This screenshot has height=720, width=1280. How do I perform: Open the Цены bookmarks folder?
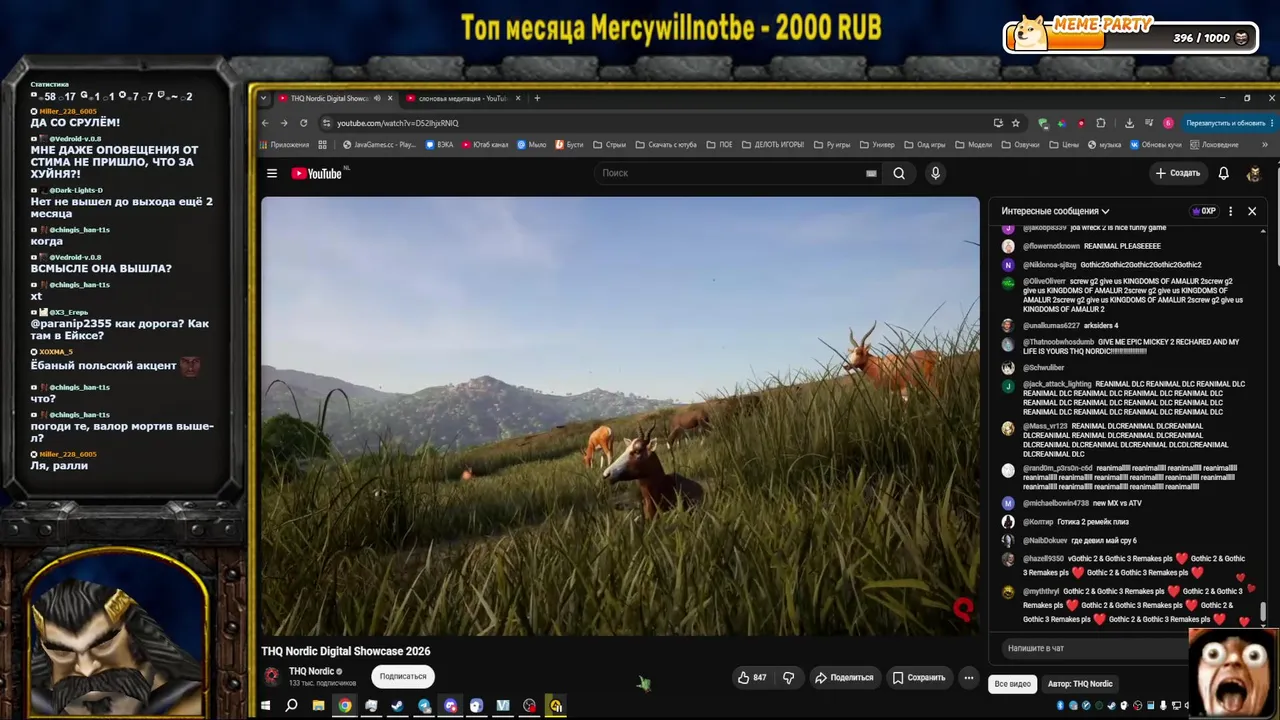pyautogui.click(x=1064, y=145)
